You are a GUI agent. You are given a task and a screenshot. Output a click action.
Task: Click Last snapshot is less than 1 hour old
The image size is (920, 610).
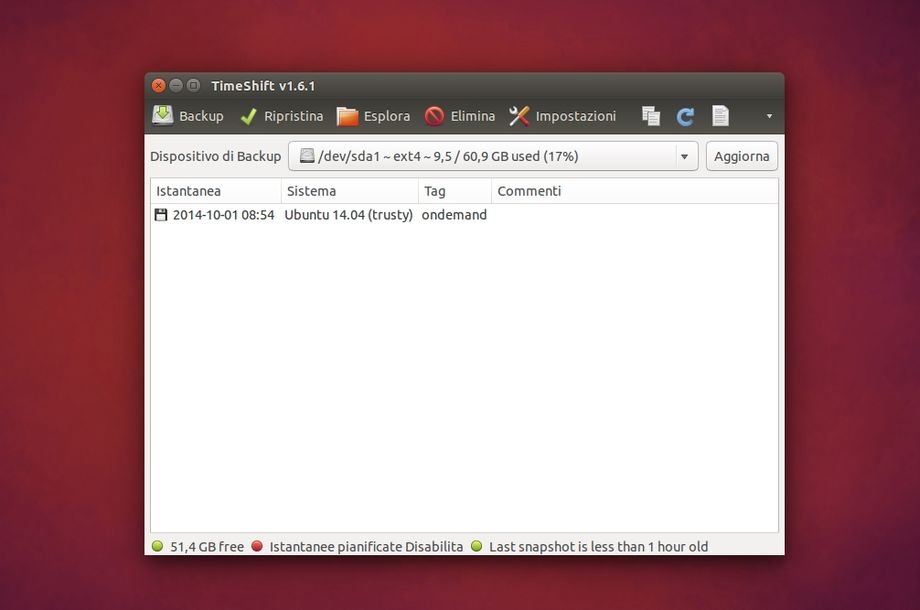pos(598,547)
